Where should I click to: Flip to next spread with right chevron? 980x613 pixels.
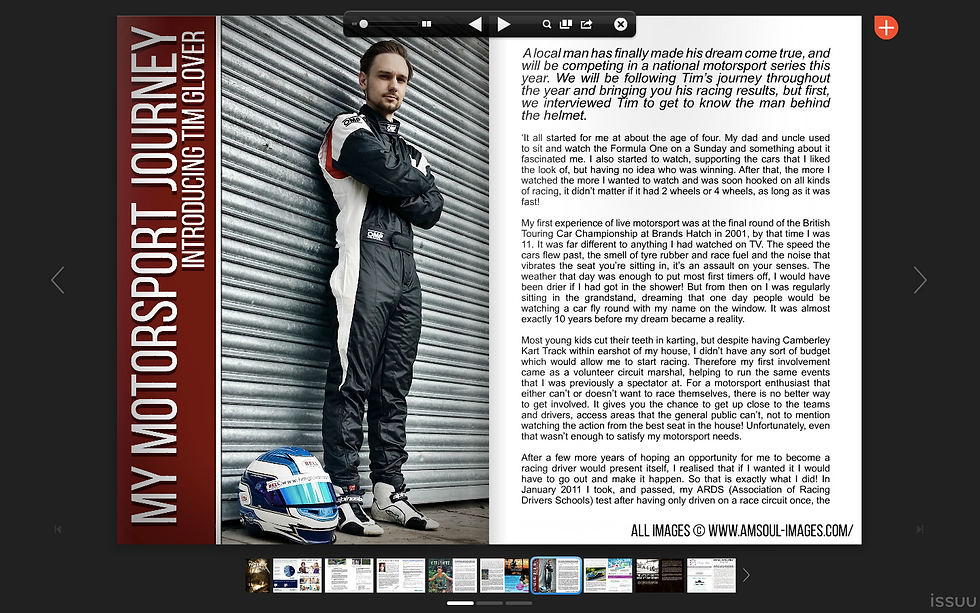pyautogui.click(x=920, y=280)
